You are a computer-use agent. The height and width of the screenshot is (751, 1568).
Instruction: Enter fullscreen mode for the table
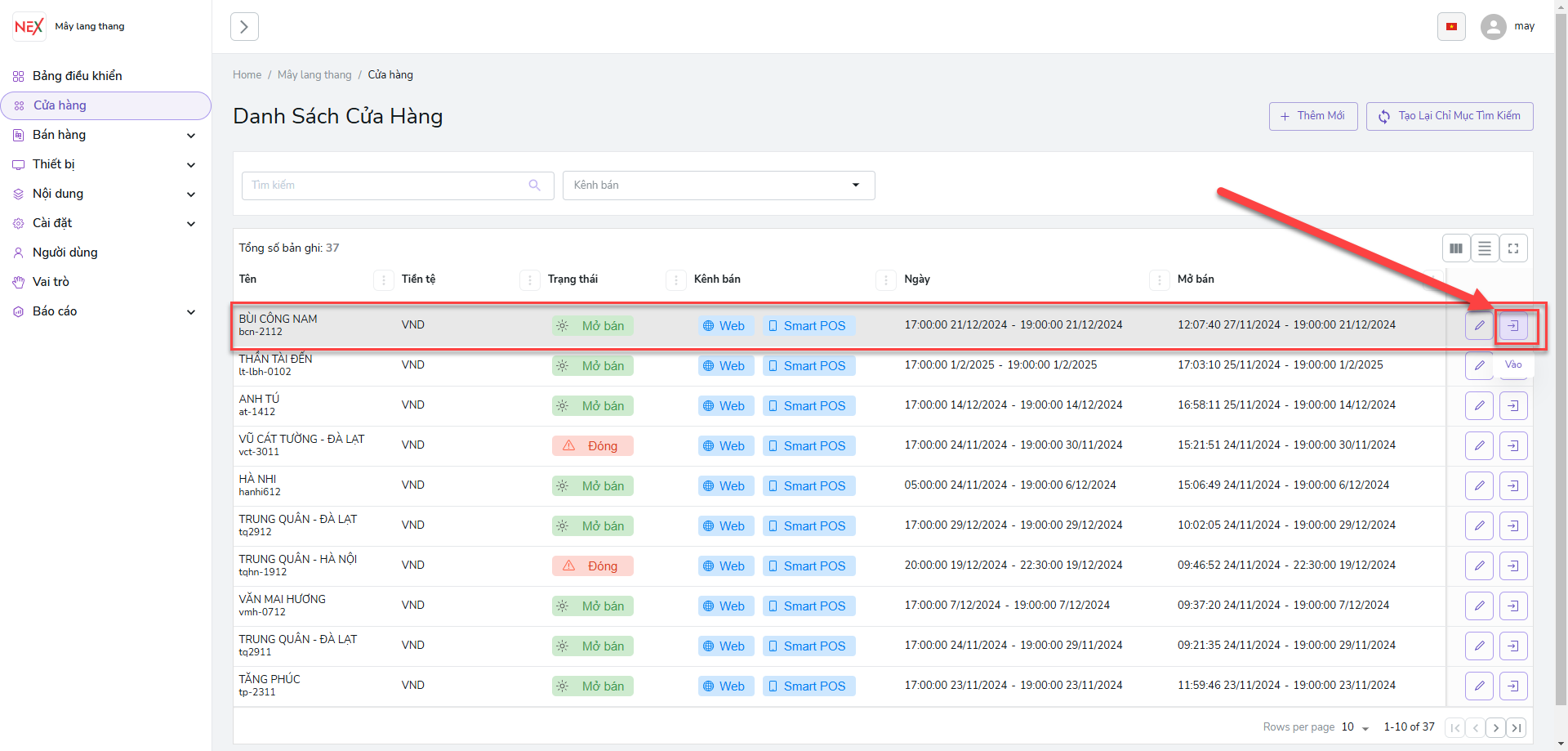pyautogui.click(x=1513, y=248)
